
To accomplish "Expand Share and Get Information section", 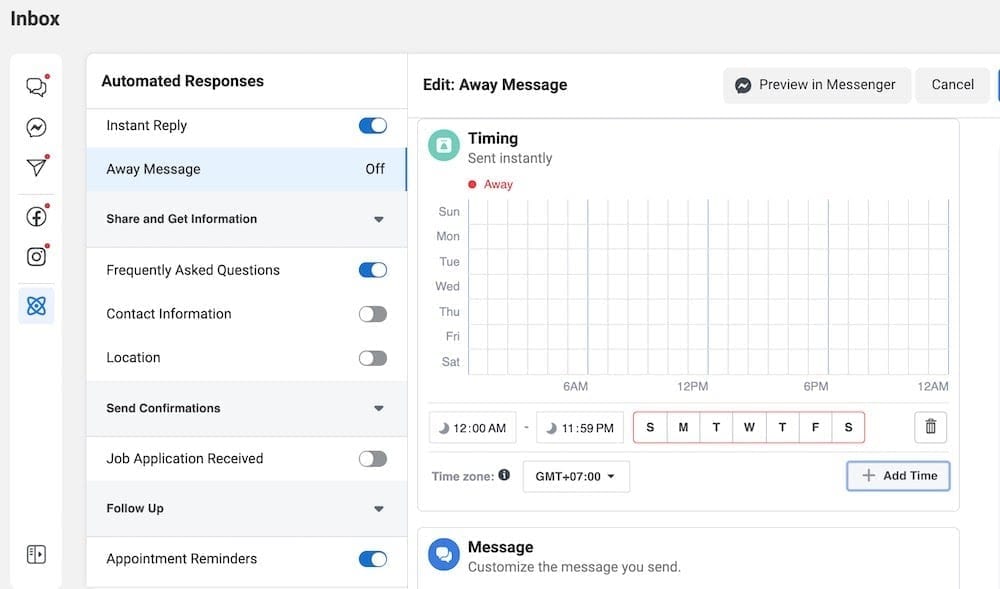I will click(379, 219).
